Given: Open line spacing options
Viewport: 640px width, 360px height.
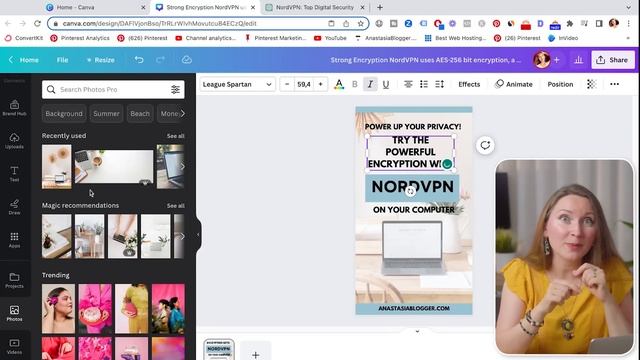Looking at the screenshot, I should (440, 84).
